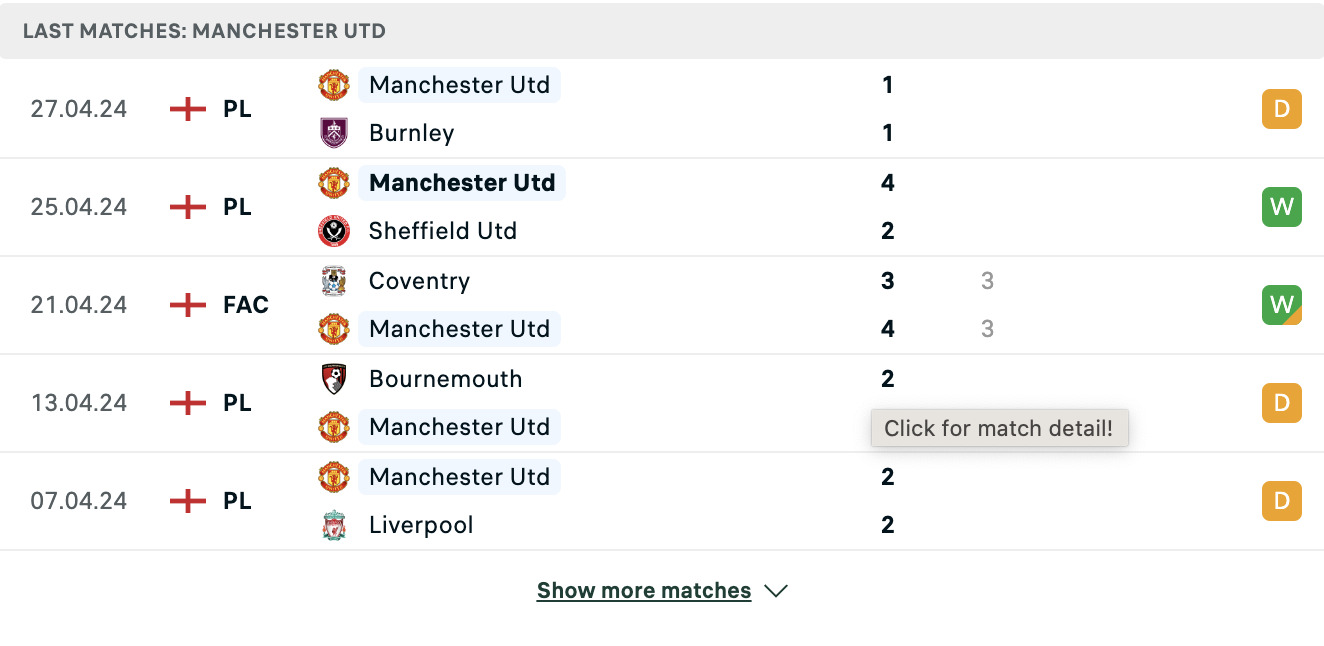This screenshot has height=646, width=1324.
Task: Click the D badge for Liverpool match
Action: tap(1282, 501)
